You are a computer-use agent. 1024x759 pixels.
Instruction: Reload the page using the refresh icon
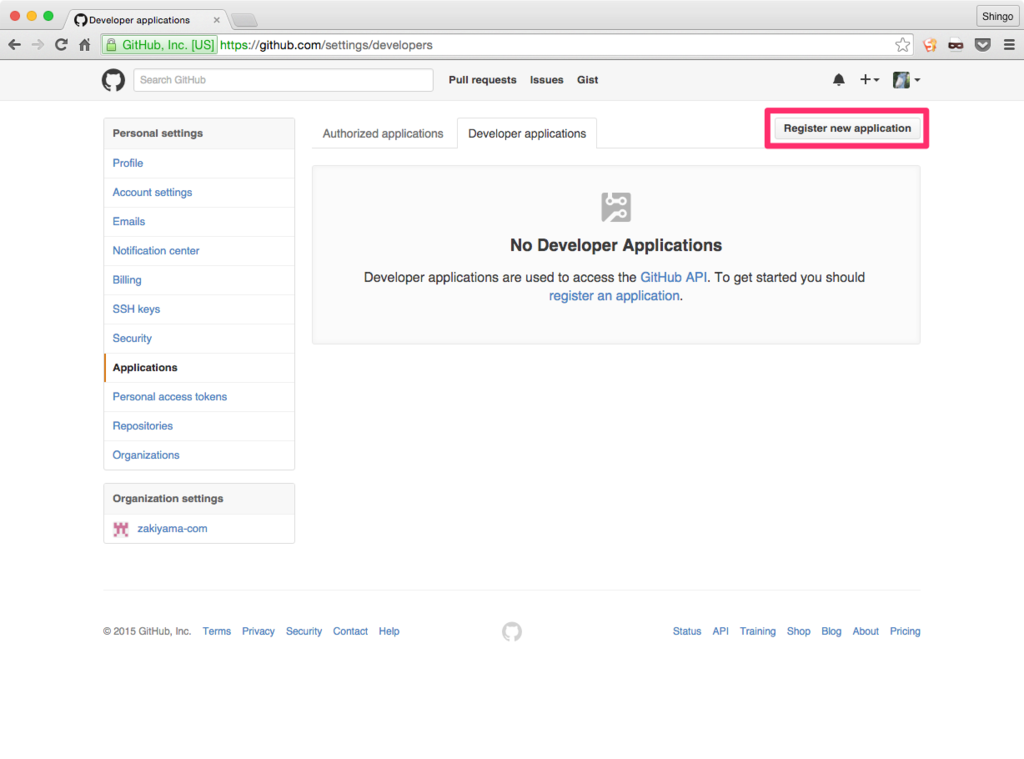(x=62, y=44)
